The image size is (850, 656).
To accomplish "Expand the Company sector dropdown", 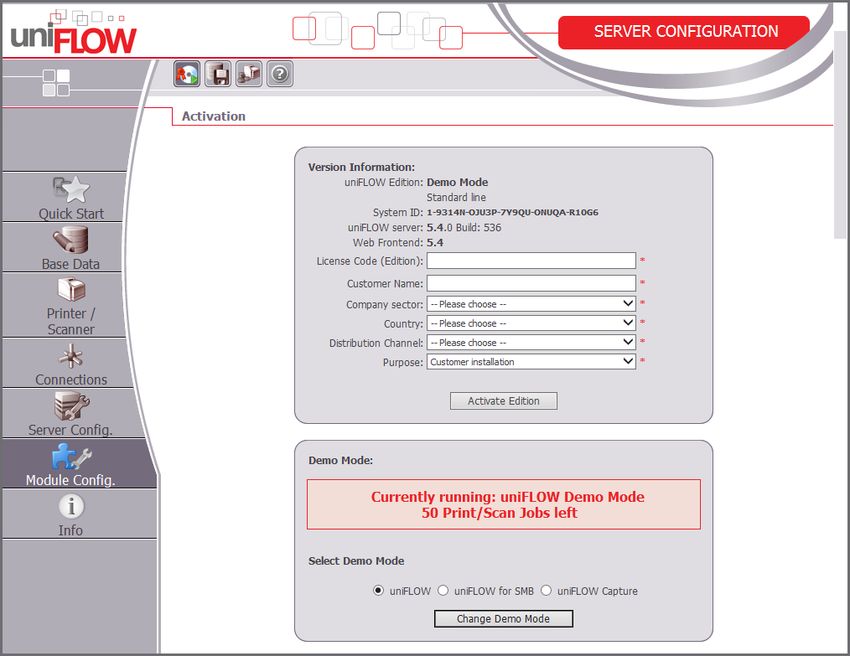I will point(531,304).
